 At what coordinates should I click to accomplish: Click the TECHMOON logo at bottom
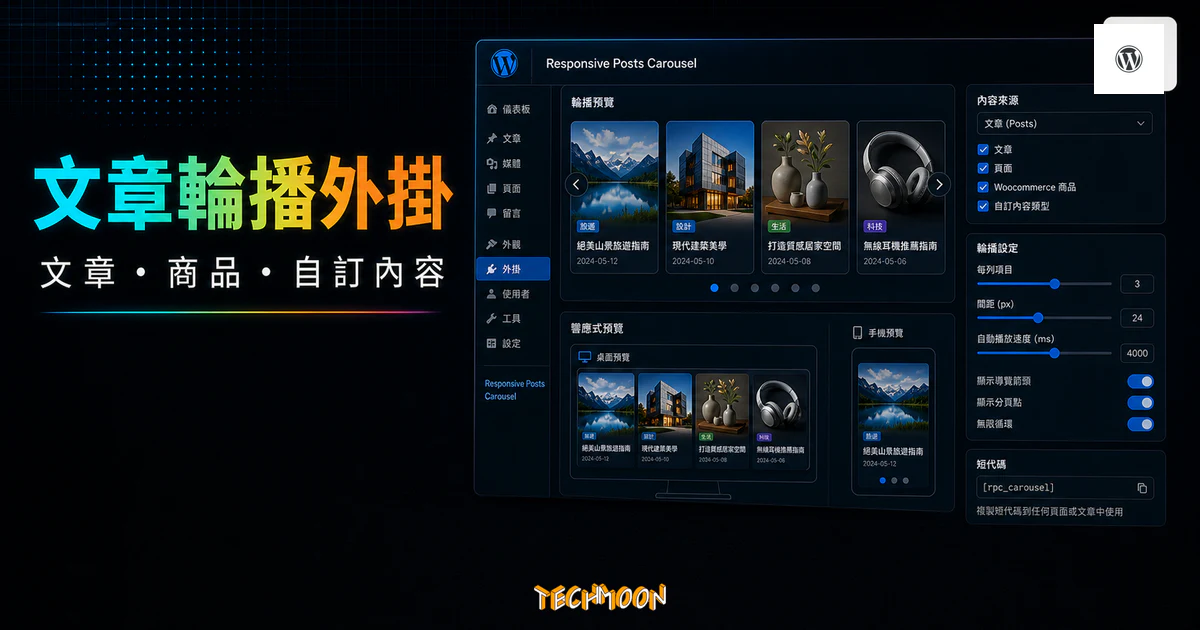[600, 598]
